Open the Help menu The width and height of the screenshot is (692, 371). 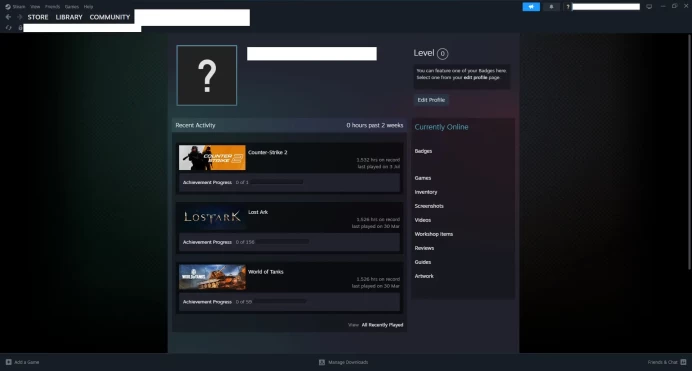click(88, 7)
